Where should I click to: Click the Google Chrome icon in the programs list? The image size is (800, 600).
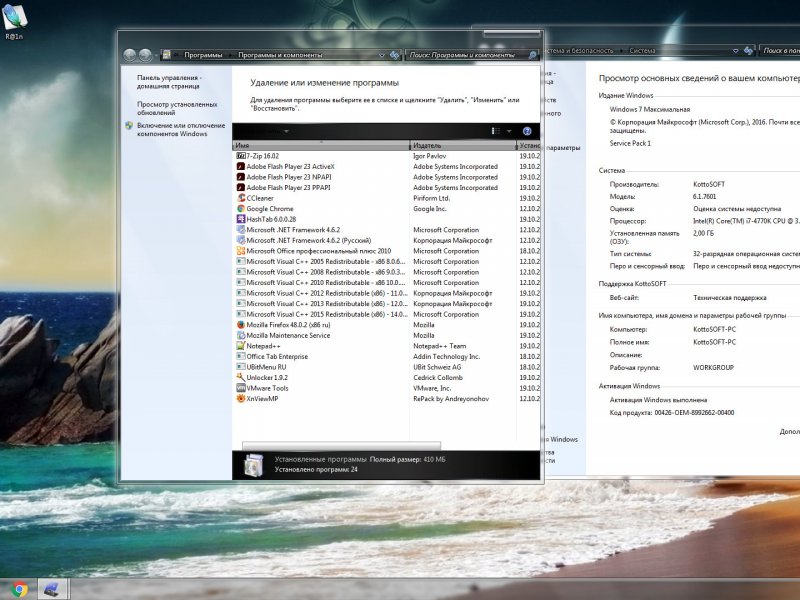pyautogui.click(x=241, y=209)
